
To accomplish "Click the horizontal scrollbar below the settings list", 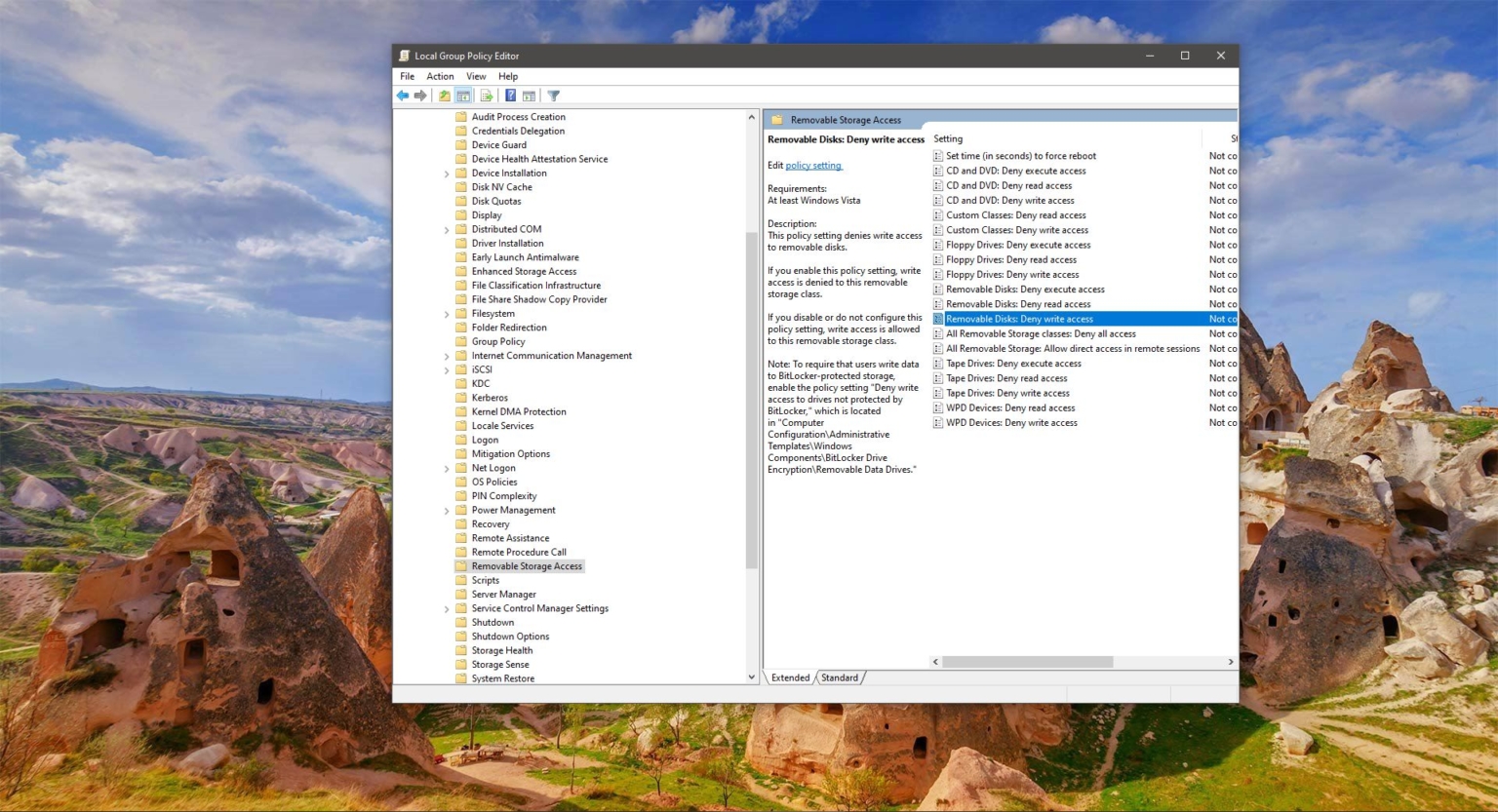I will point(1027,661).
